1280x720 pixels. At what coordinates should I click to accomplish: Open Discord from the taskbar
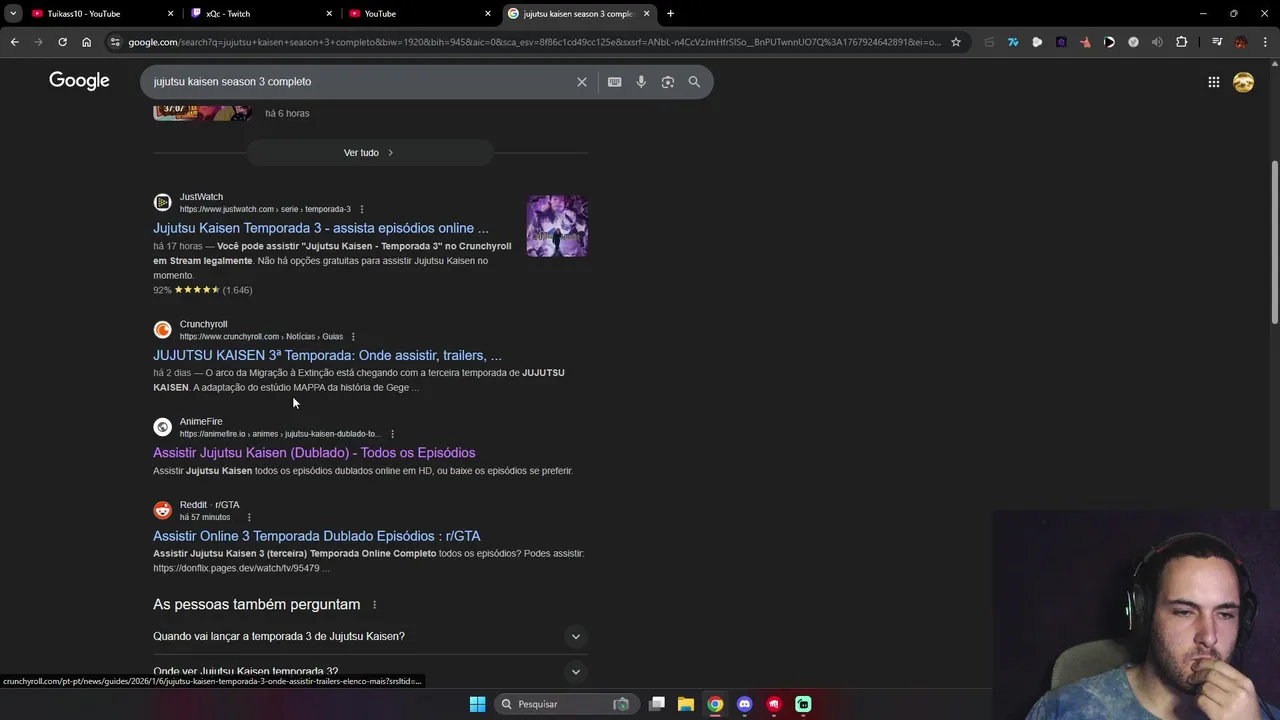(744, 704)
